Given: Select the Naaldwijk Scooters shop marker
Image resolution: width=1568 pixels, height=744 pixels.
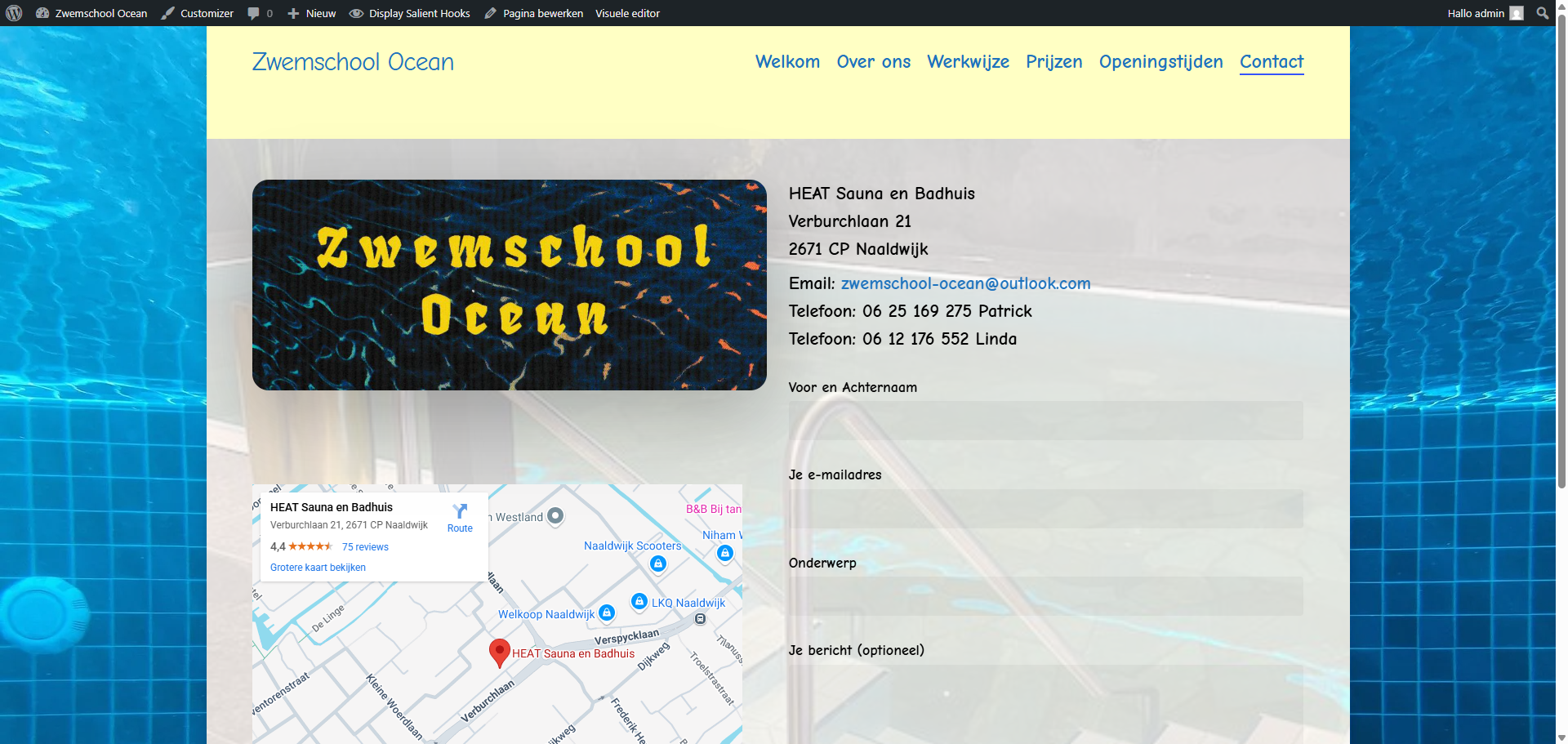Looking at the screenshot, I should (657, 564).
